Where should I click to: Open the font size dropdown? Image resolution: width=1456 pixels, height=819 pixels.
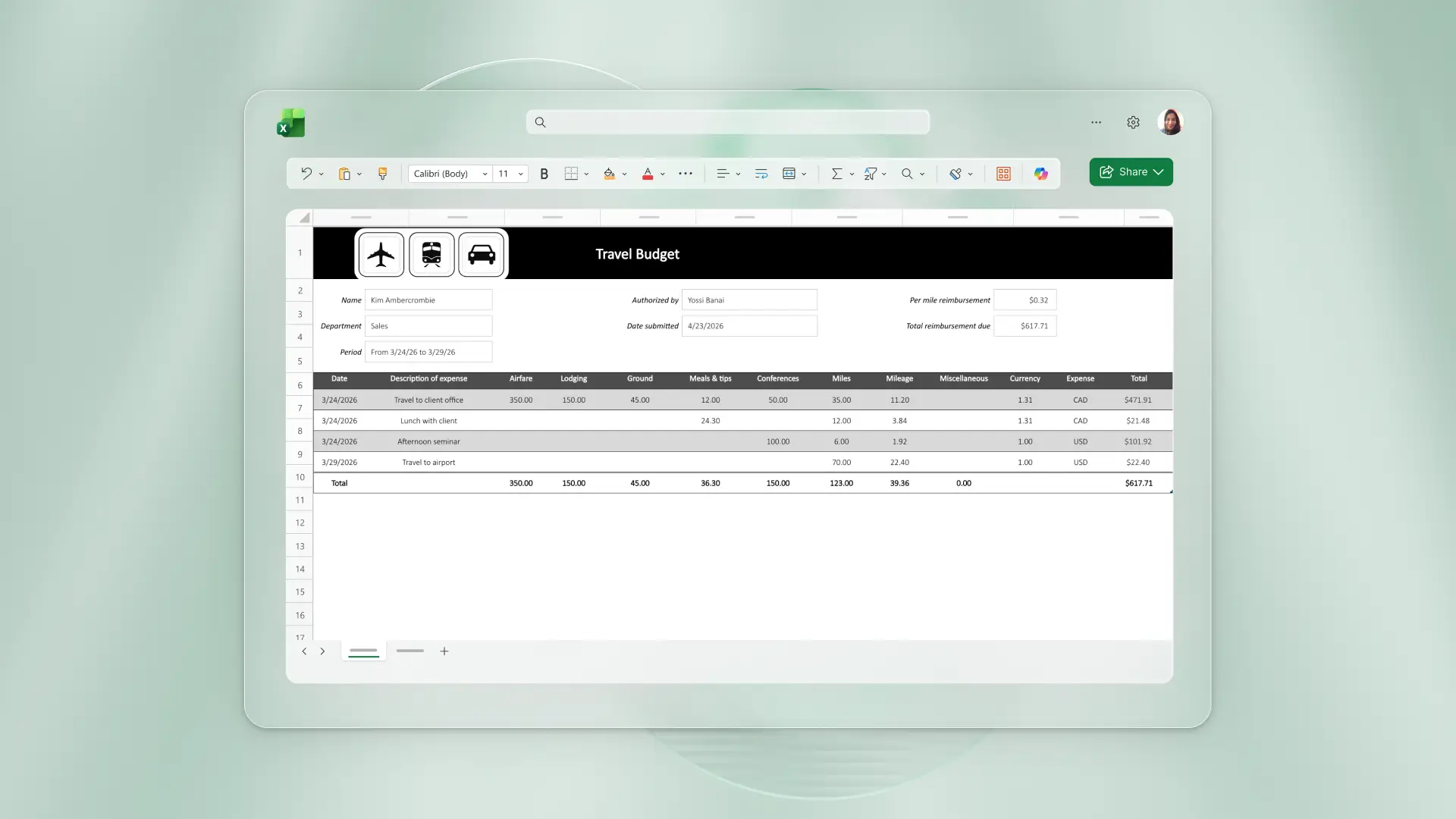click(521, 174)
